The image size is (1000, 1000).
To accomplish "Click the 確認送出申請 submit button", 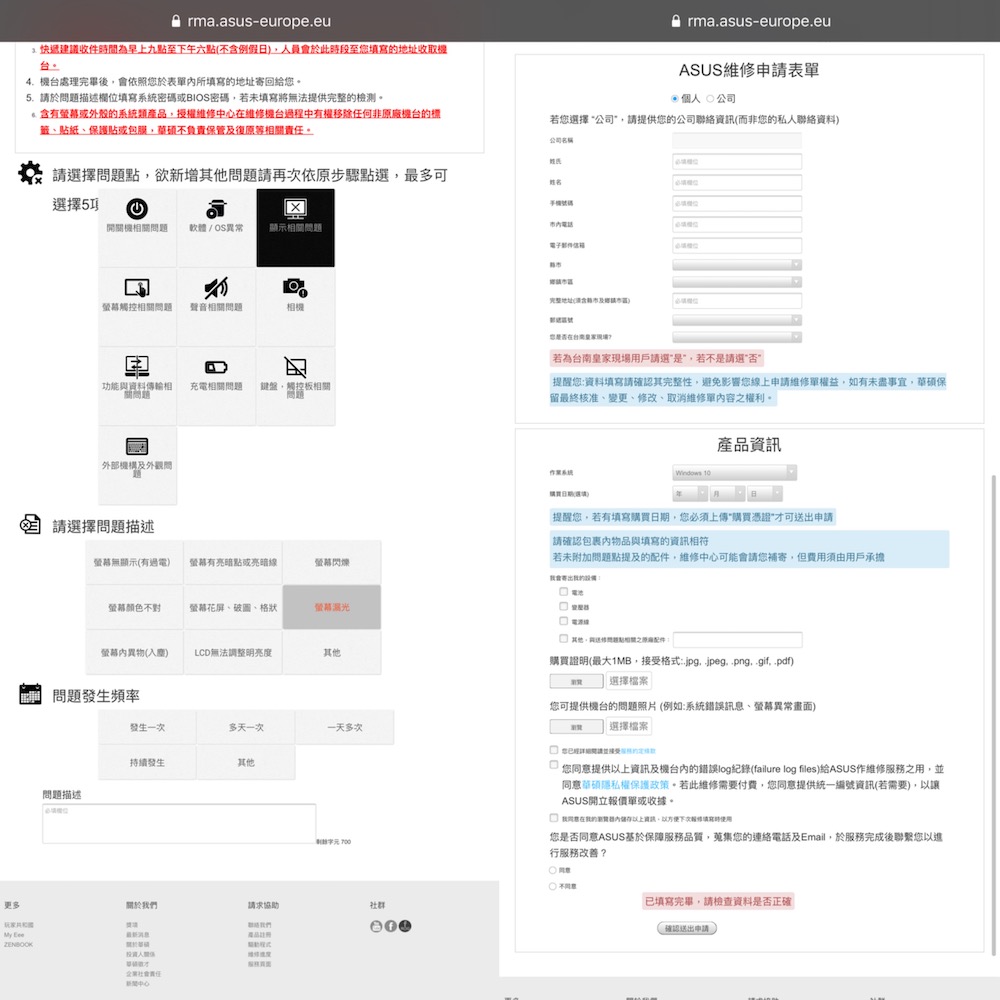I will [x=687, y=929].
